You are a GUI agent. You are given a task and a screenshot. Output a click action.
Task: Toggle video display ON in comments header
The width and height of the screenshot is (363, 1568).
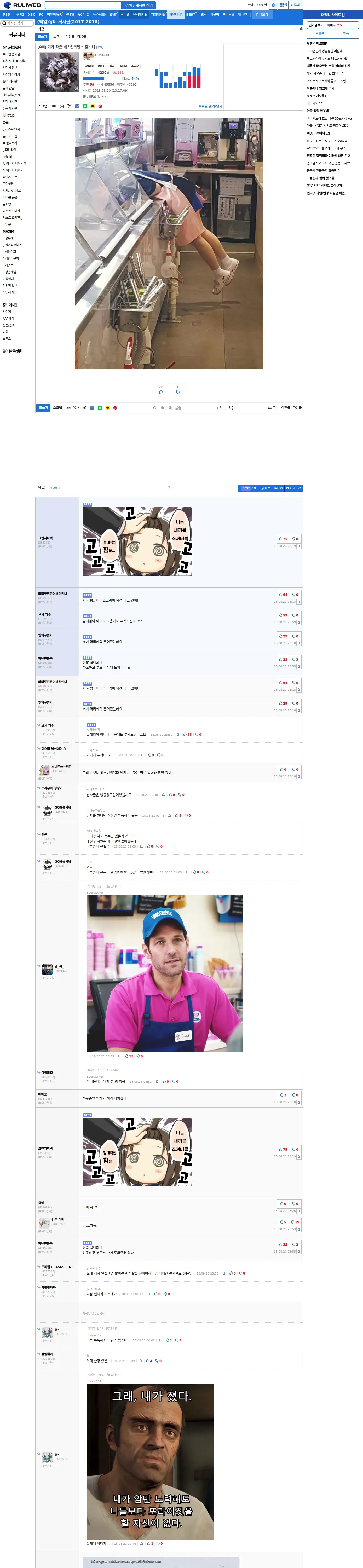click(291, 488)
